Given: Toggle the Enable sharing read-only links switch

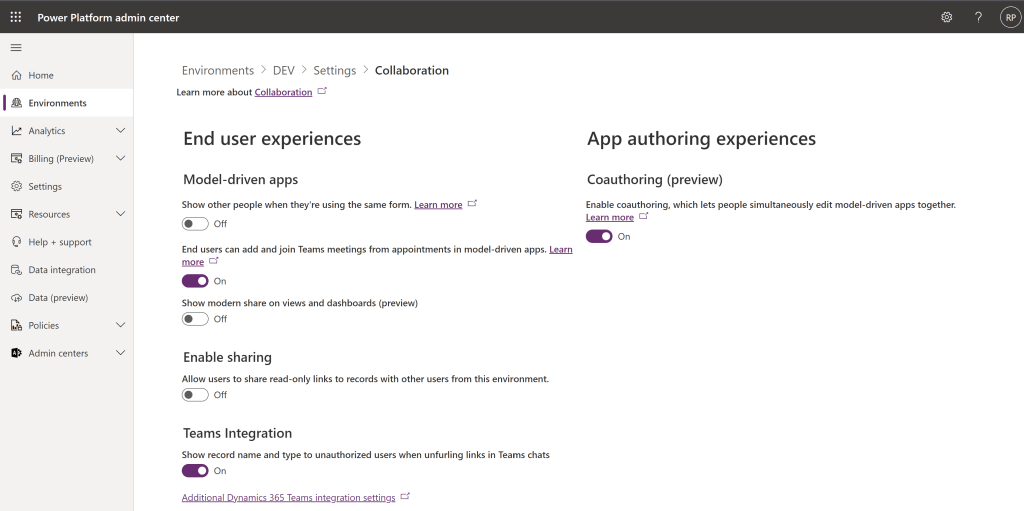Looking at the screenshot, I should 195,395.
